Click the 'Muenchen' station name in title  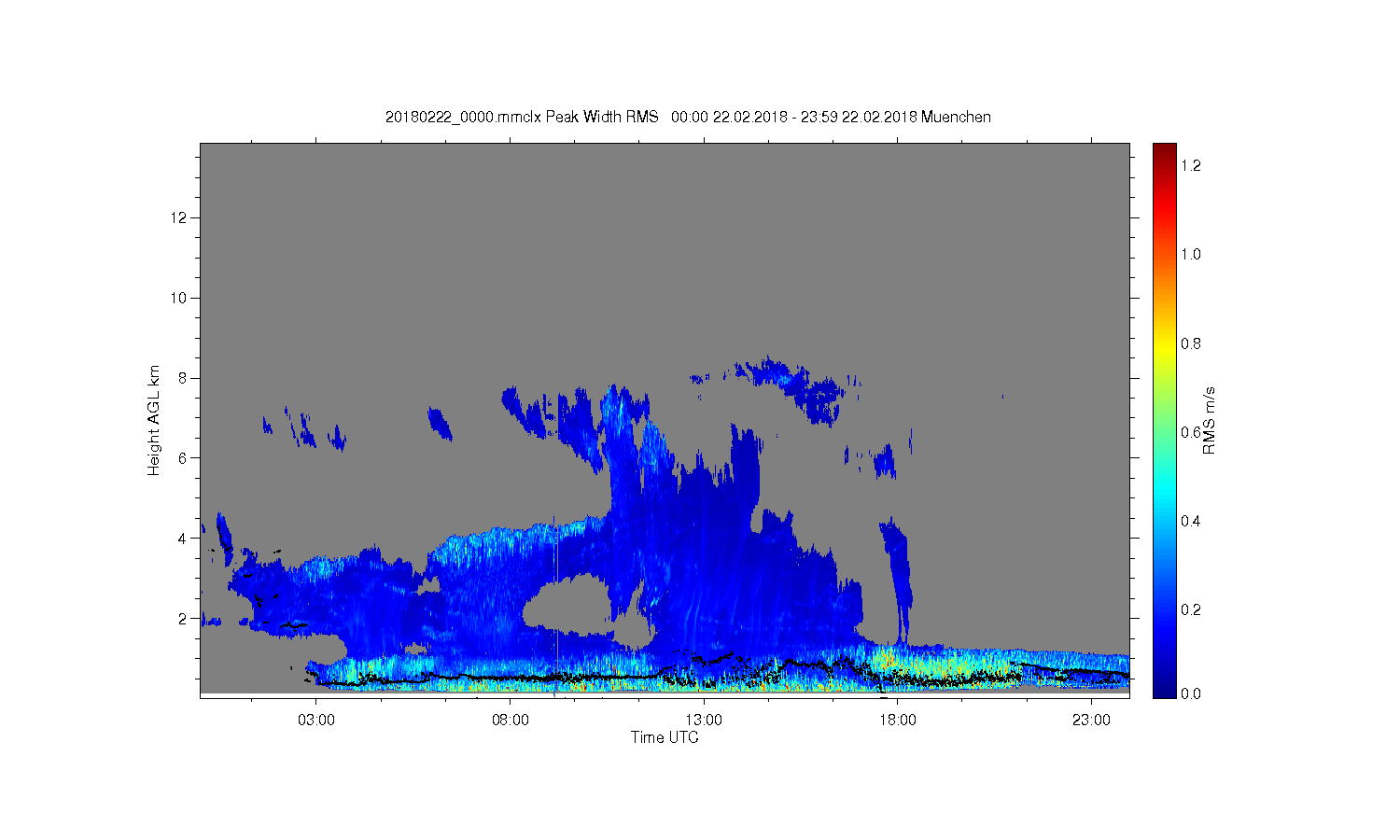956,117
